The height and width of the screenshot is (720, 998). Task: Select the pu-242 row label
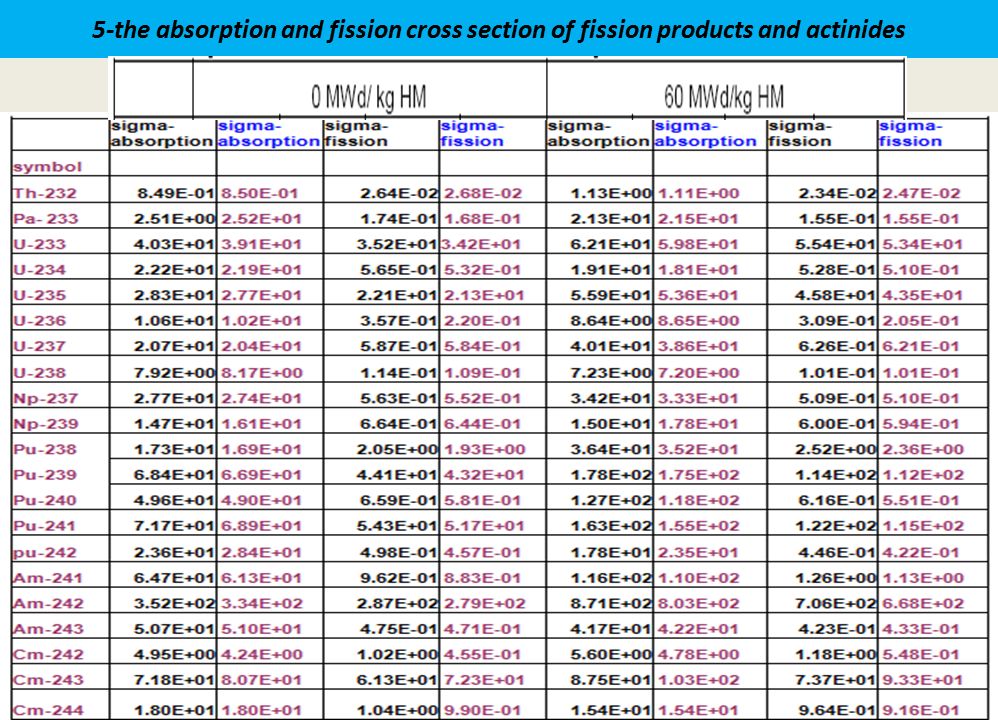click(45, 553)
